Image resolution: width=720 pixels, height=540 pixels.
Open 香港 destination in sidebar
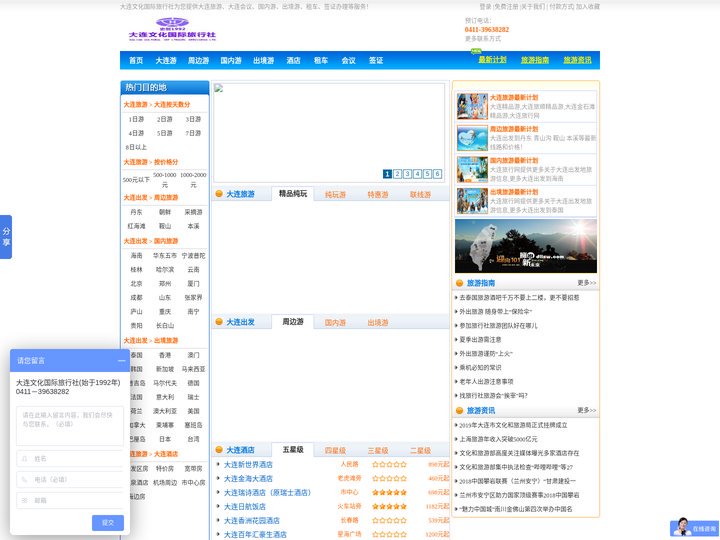pos(165,355)
